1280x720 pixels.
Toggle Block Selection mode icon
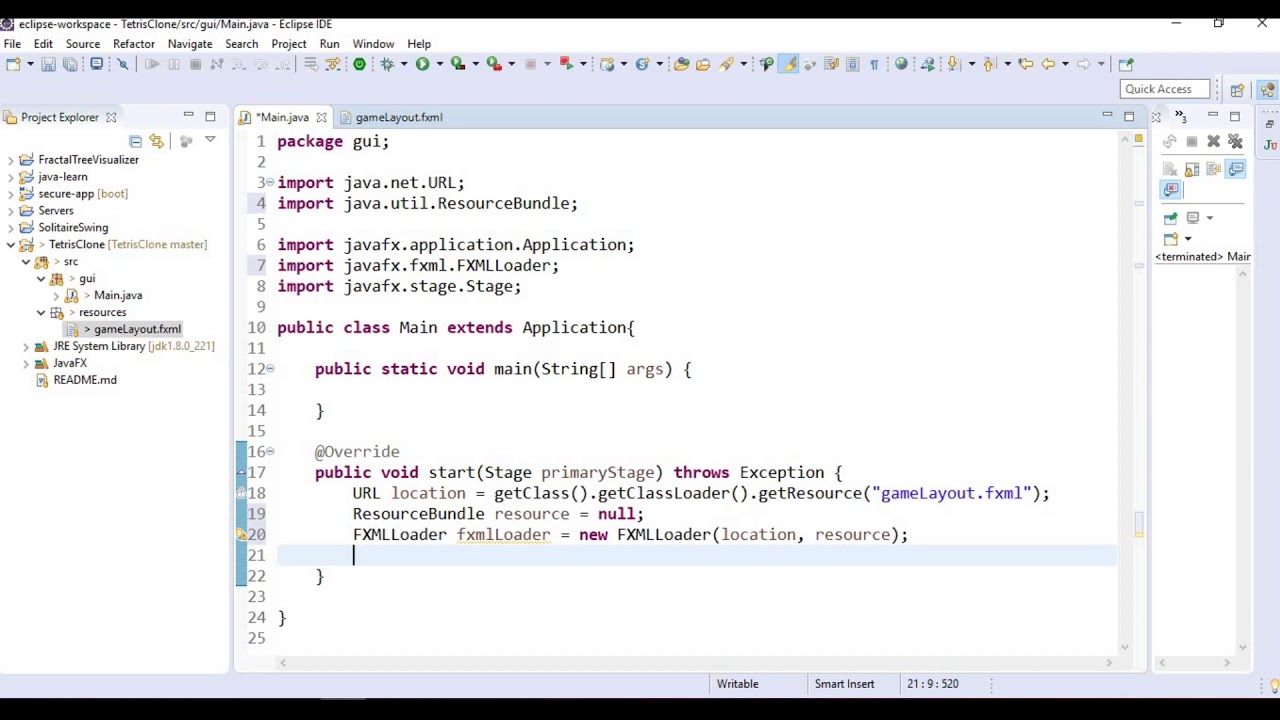coord(852,64)
